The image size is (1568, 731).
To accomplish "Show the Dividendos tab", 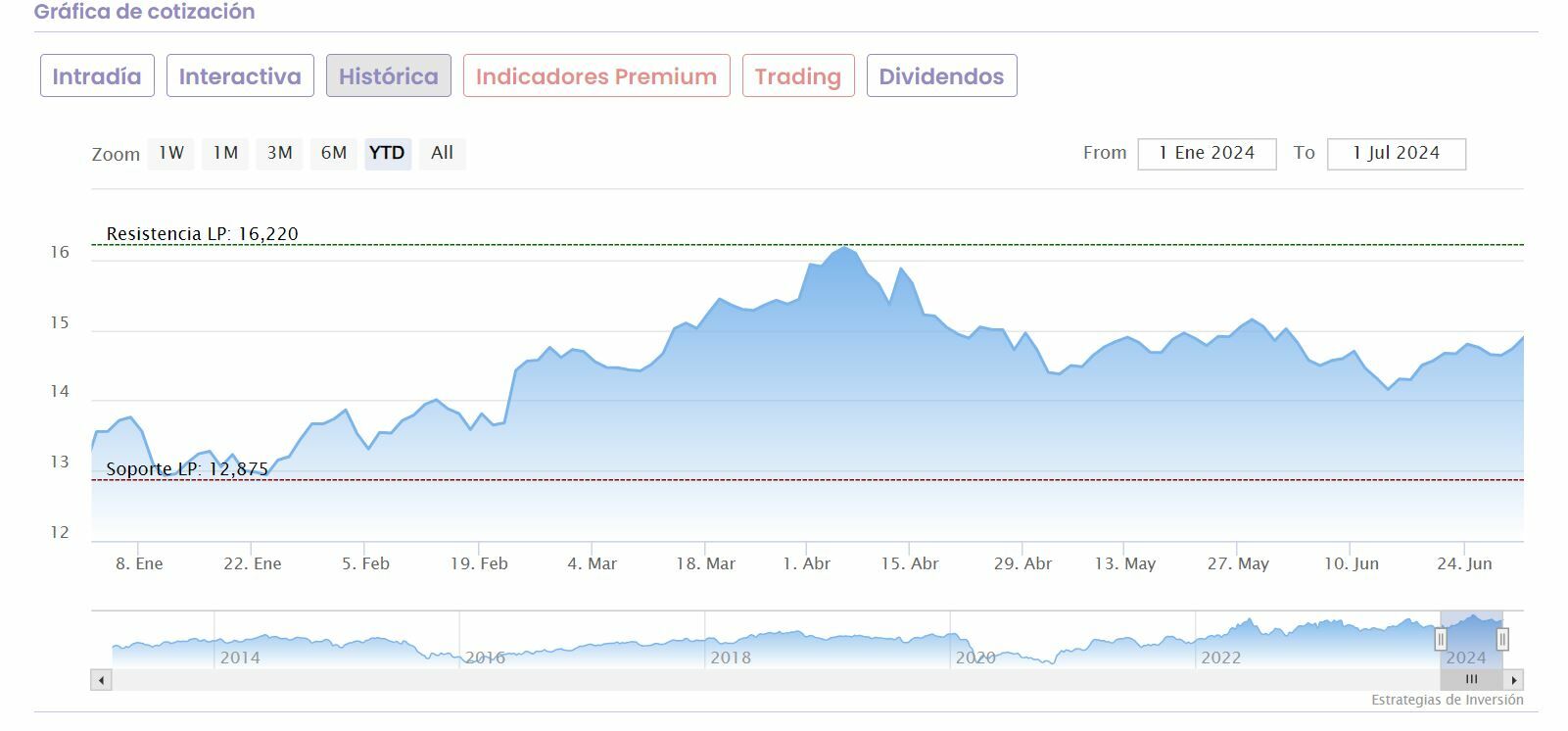I will point(941,76).
